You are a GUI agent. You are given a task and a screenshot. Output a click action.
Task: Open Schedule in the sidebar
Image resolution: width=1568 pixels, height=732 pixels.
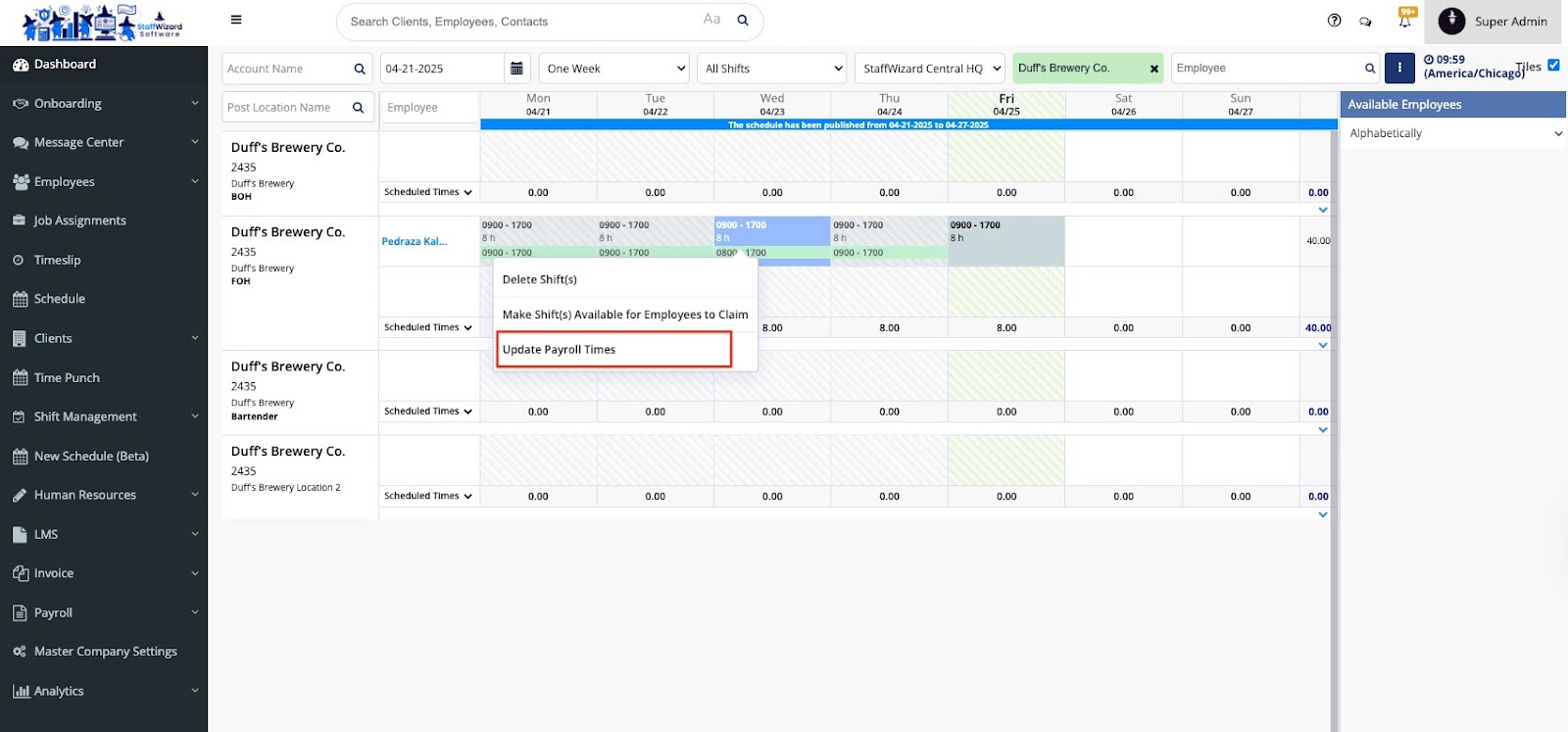60,299
